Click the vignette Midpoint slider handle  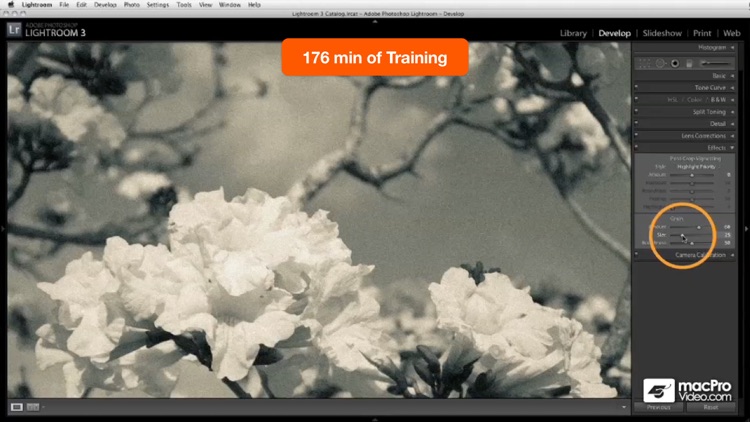[x=692, y=183]
